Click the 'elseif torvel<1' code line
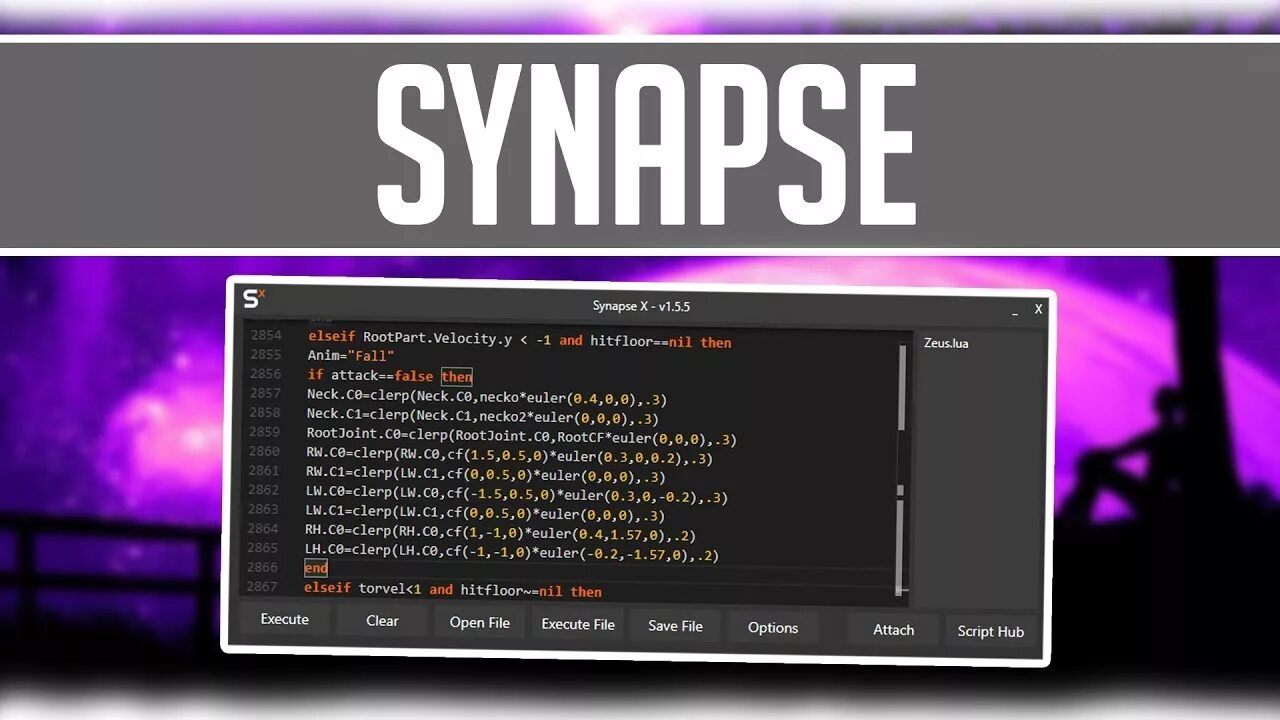Screen dimensions: 1280x720 (453, 590)
